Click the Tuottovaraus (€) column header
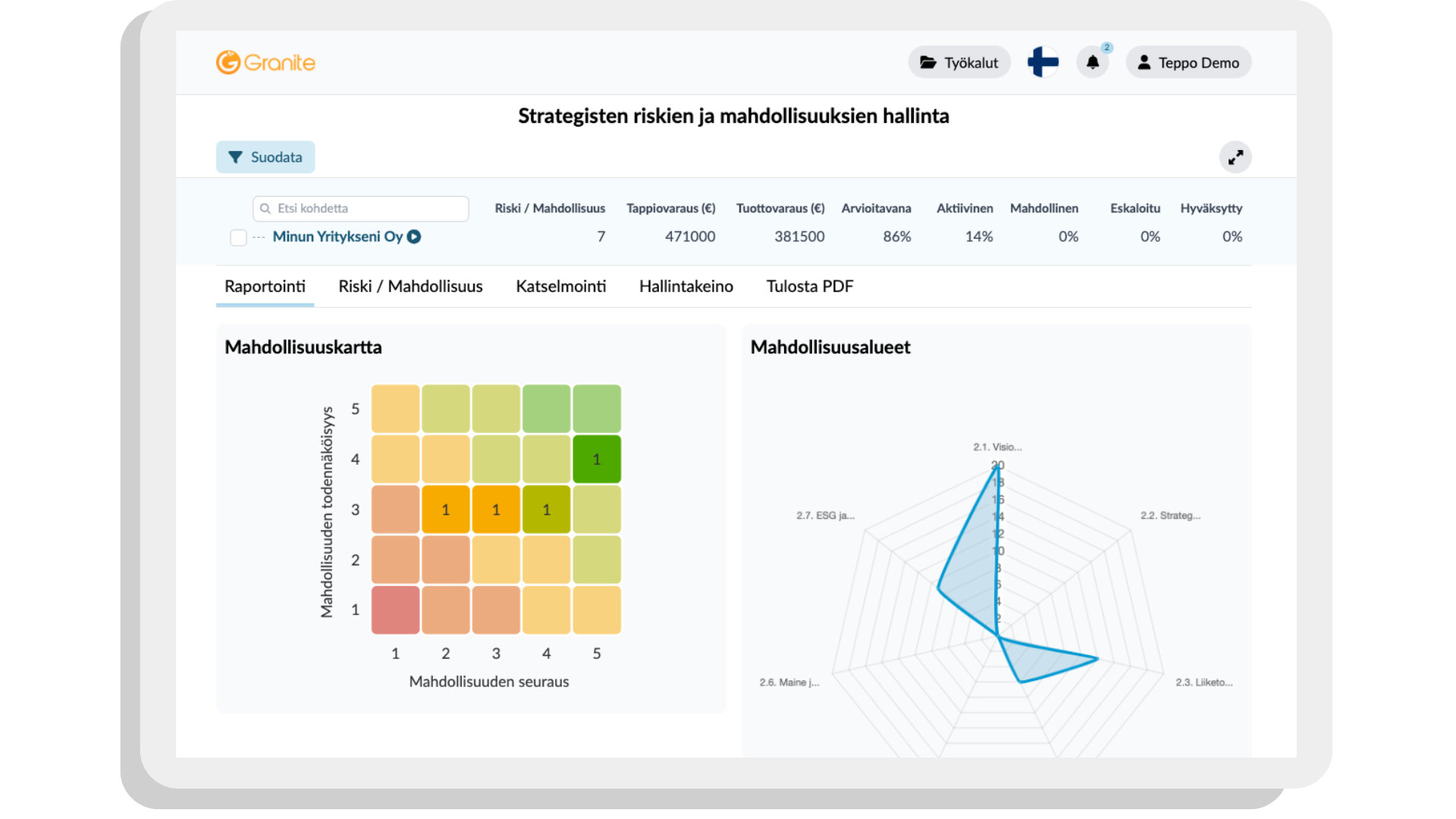Viewport: 1456px width, 819px height. click(780, 209)
